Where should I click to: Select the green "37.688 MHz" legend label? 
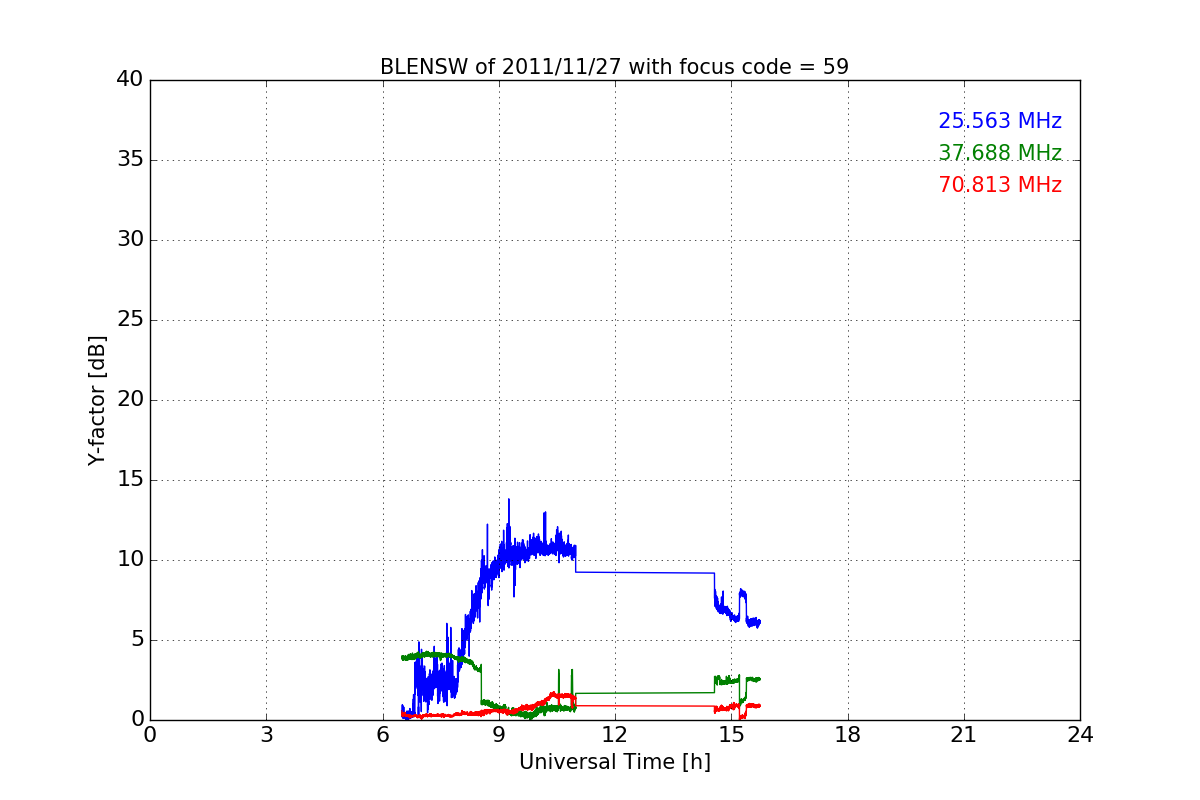1000,153
